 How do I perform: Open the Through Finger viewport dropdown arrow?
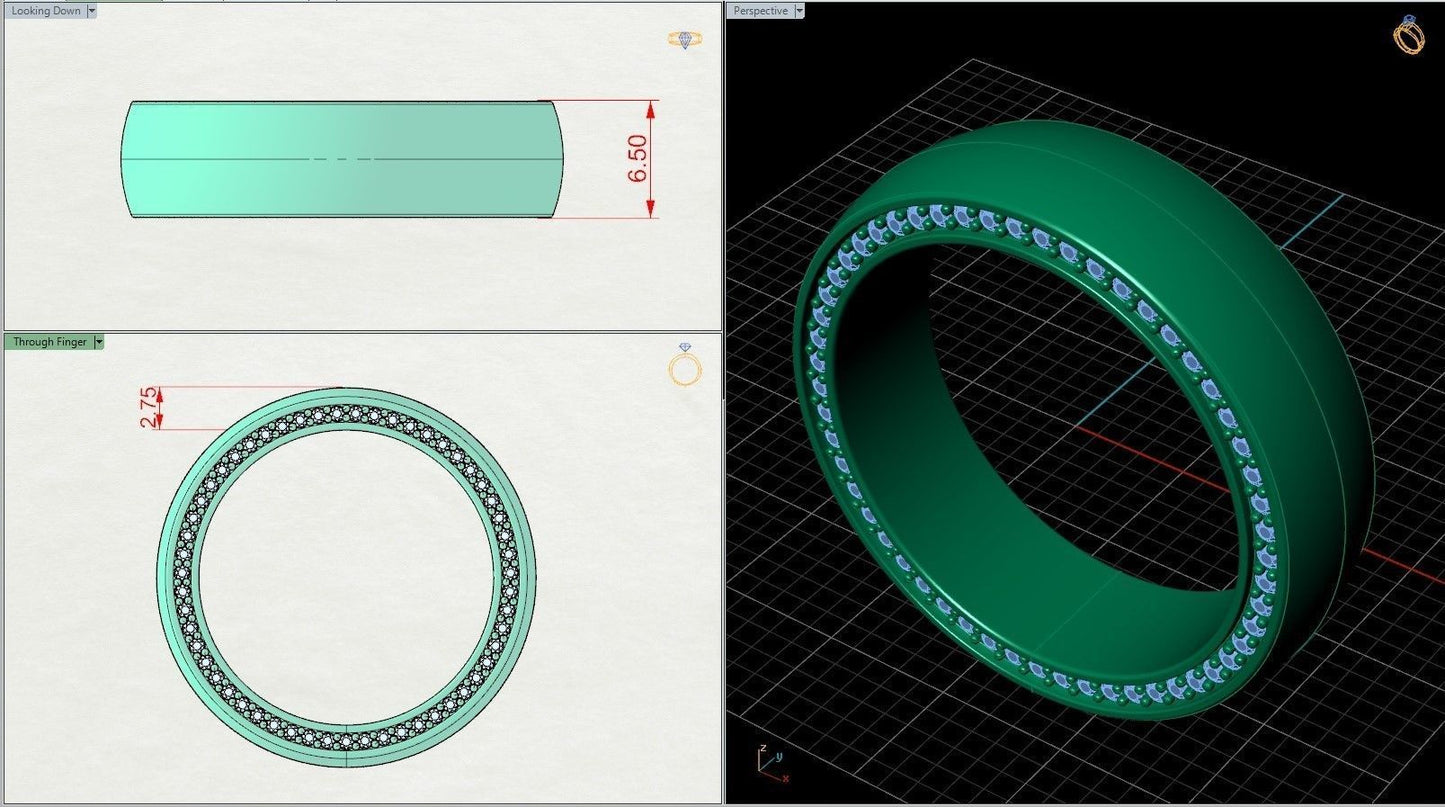point(99,342)
